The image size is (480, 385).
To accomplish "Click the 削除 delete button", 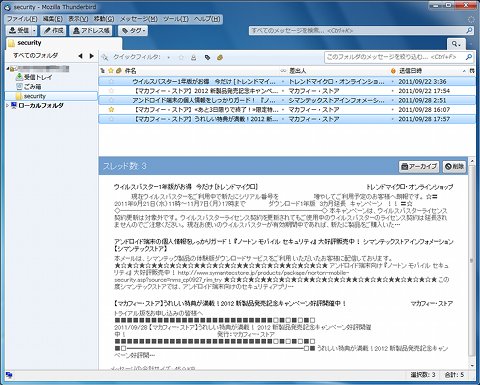I will click(454, 166).
